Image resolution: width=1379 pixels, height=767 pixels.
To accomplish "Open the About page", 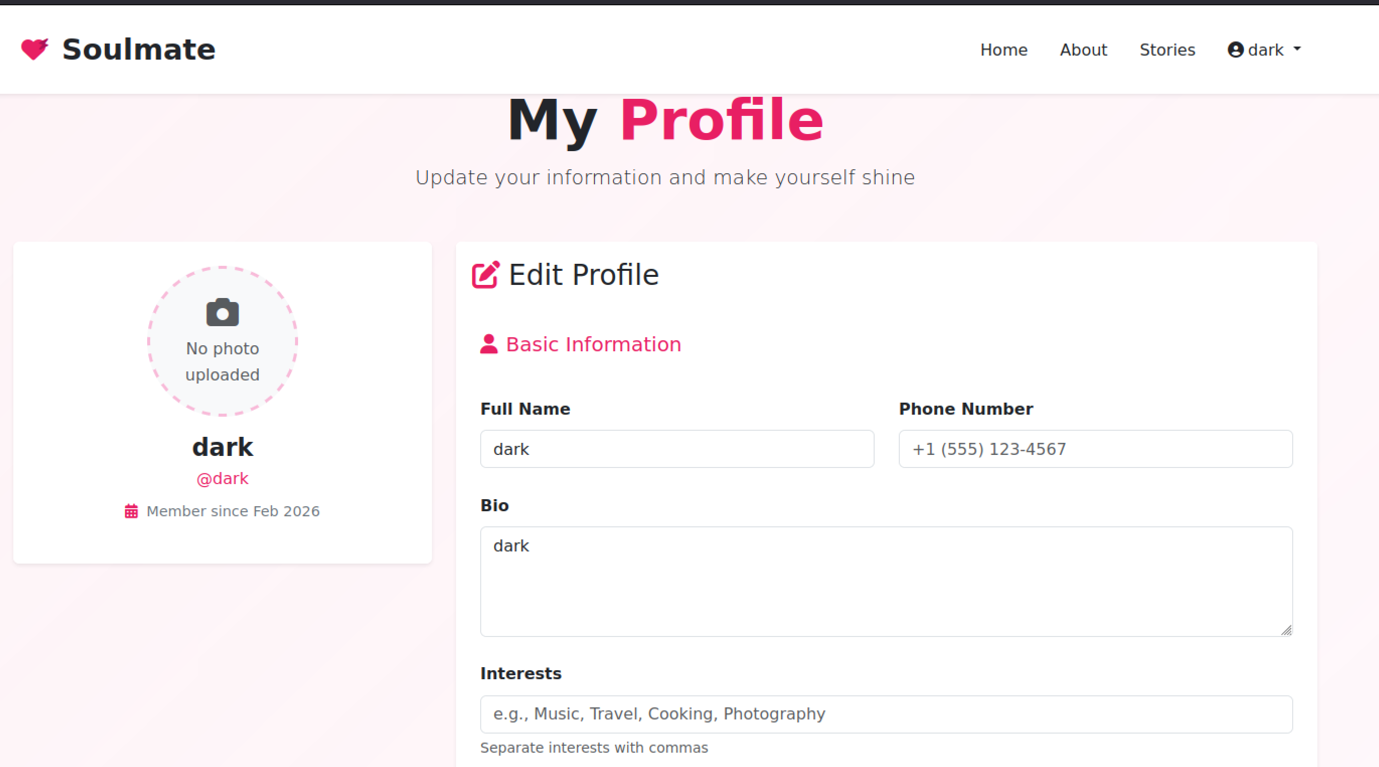I will click(1083, 50).
